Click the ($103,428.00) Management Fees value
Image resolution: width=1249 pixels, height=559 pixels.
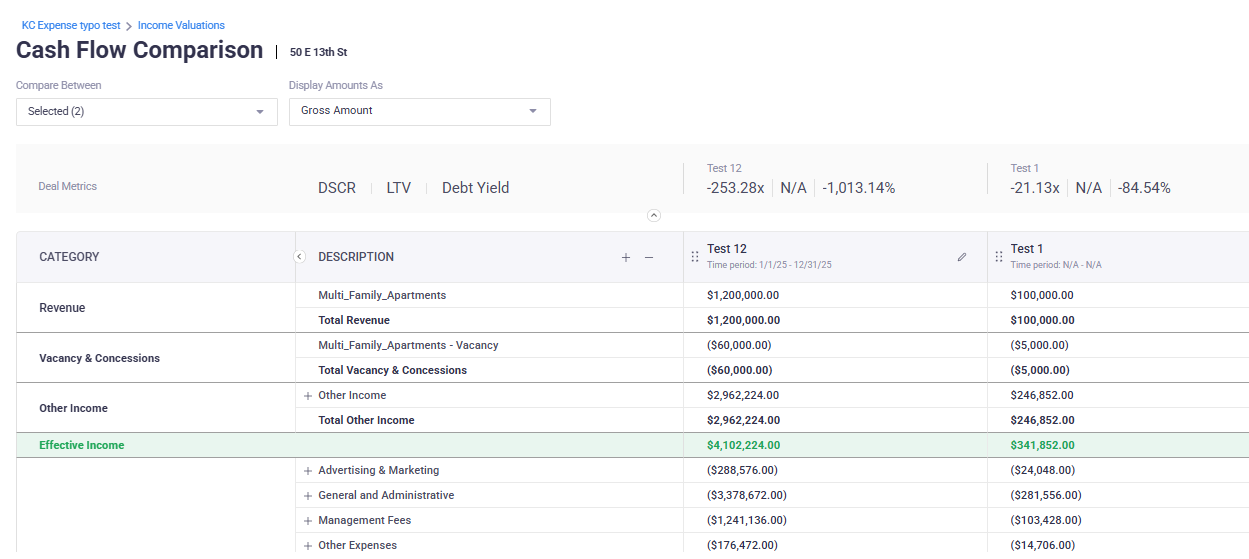pyautogui.click(x=1046, y=521)
